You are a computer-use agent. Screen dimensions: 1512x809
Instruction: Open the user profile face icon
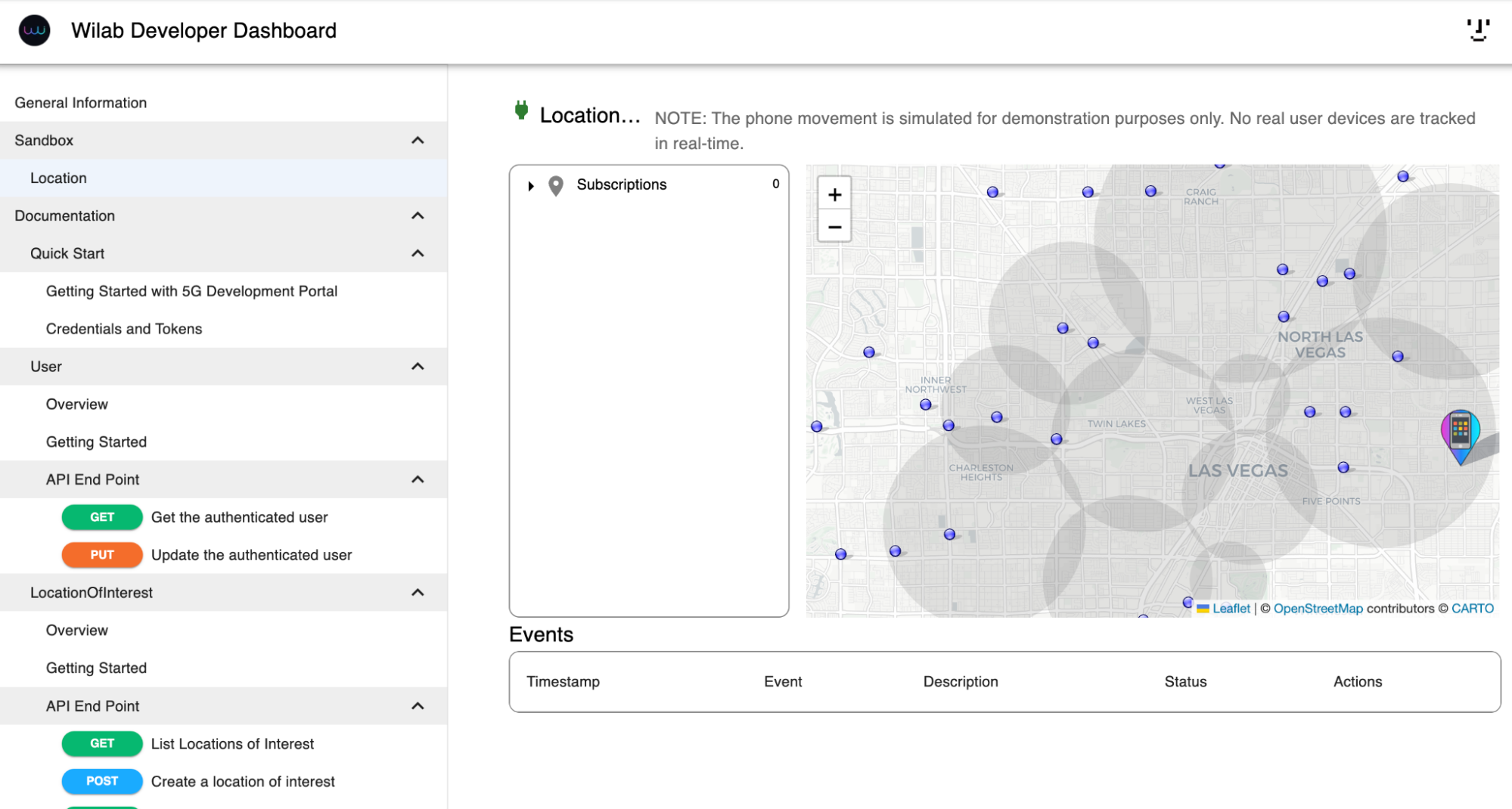[x=1478, y=30]
